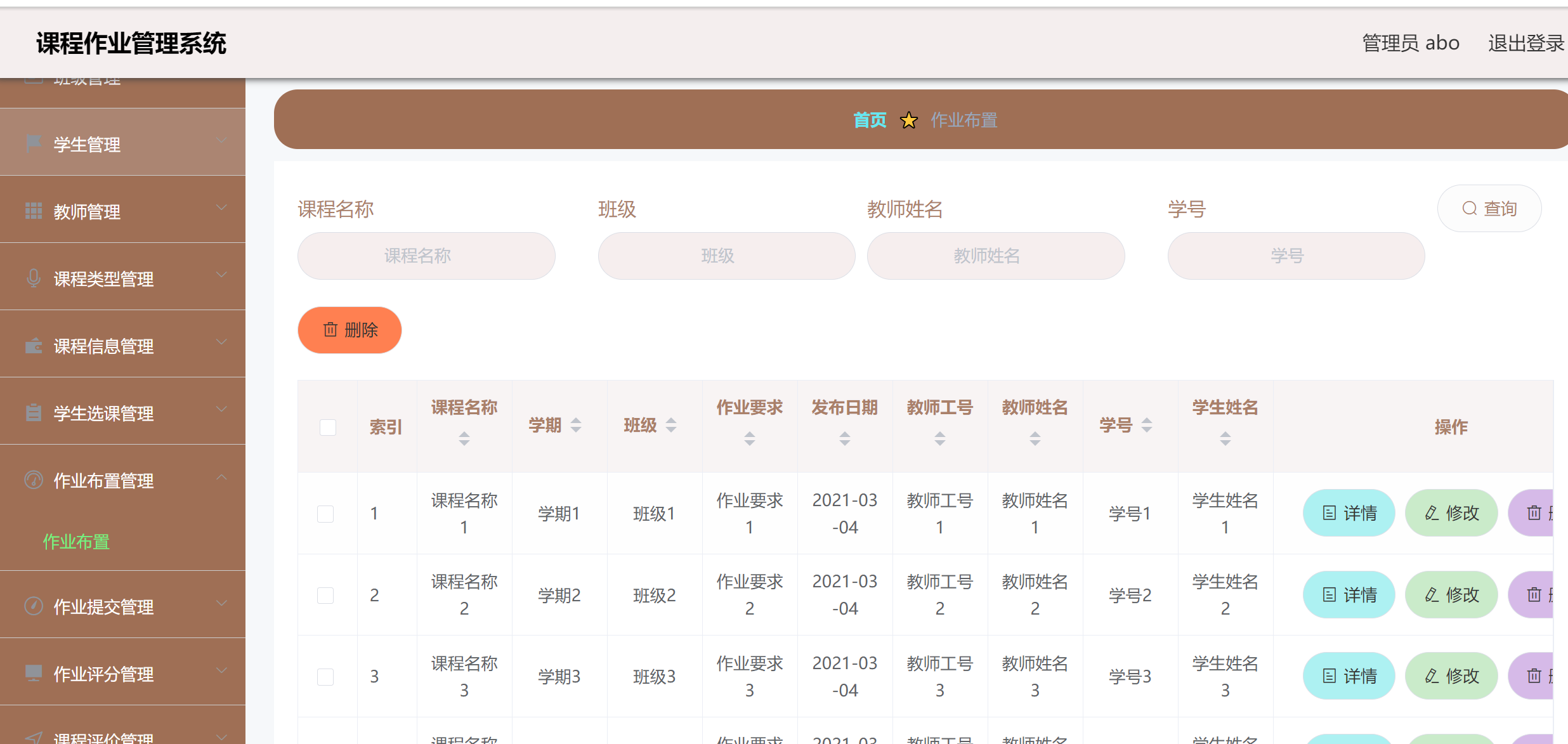Click the briefcase icon for 课程信息管理

(x=32, y=344)
